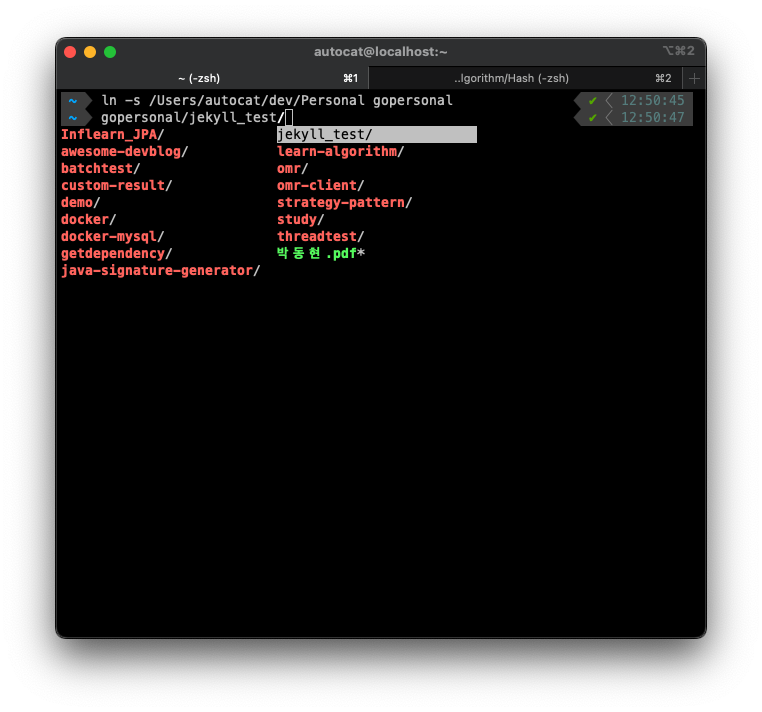
Task: Click the omr-client/ directory entry
Action: [x=321, y=186]
